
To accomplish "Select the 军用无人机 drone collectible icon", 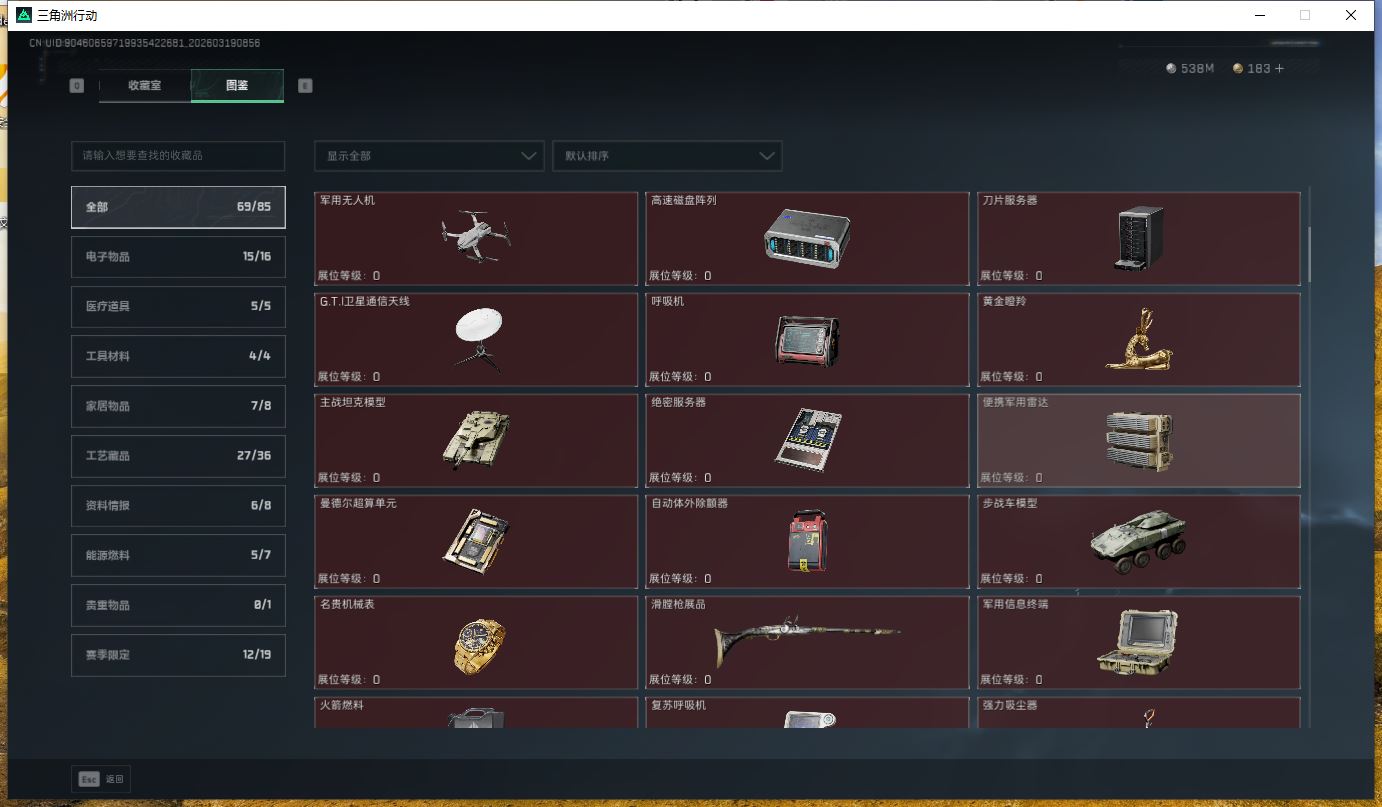I will [x=476, y=236].
